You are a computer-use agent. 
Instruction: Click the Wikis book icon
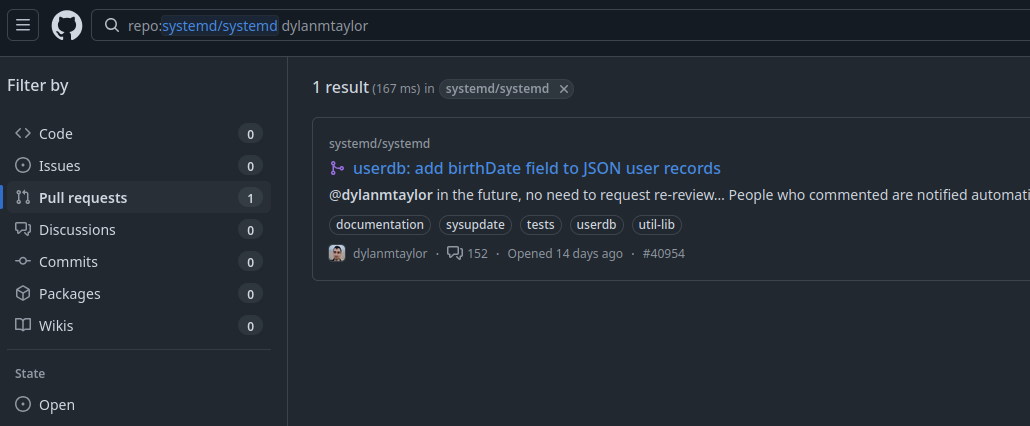pyautogui.click(x=23, y=326)
